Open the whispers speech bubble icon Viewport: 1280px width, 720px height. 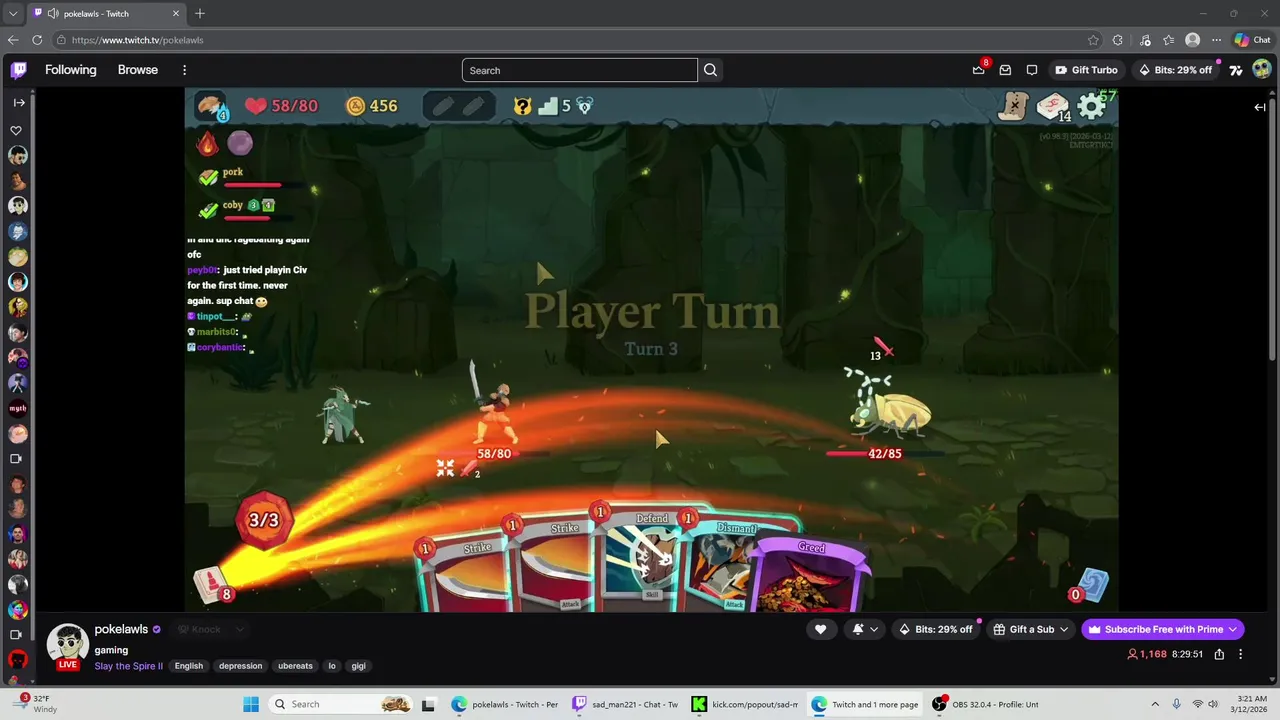1032,70
